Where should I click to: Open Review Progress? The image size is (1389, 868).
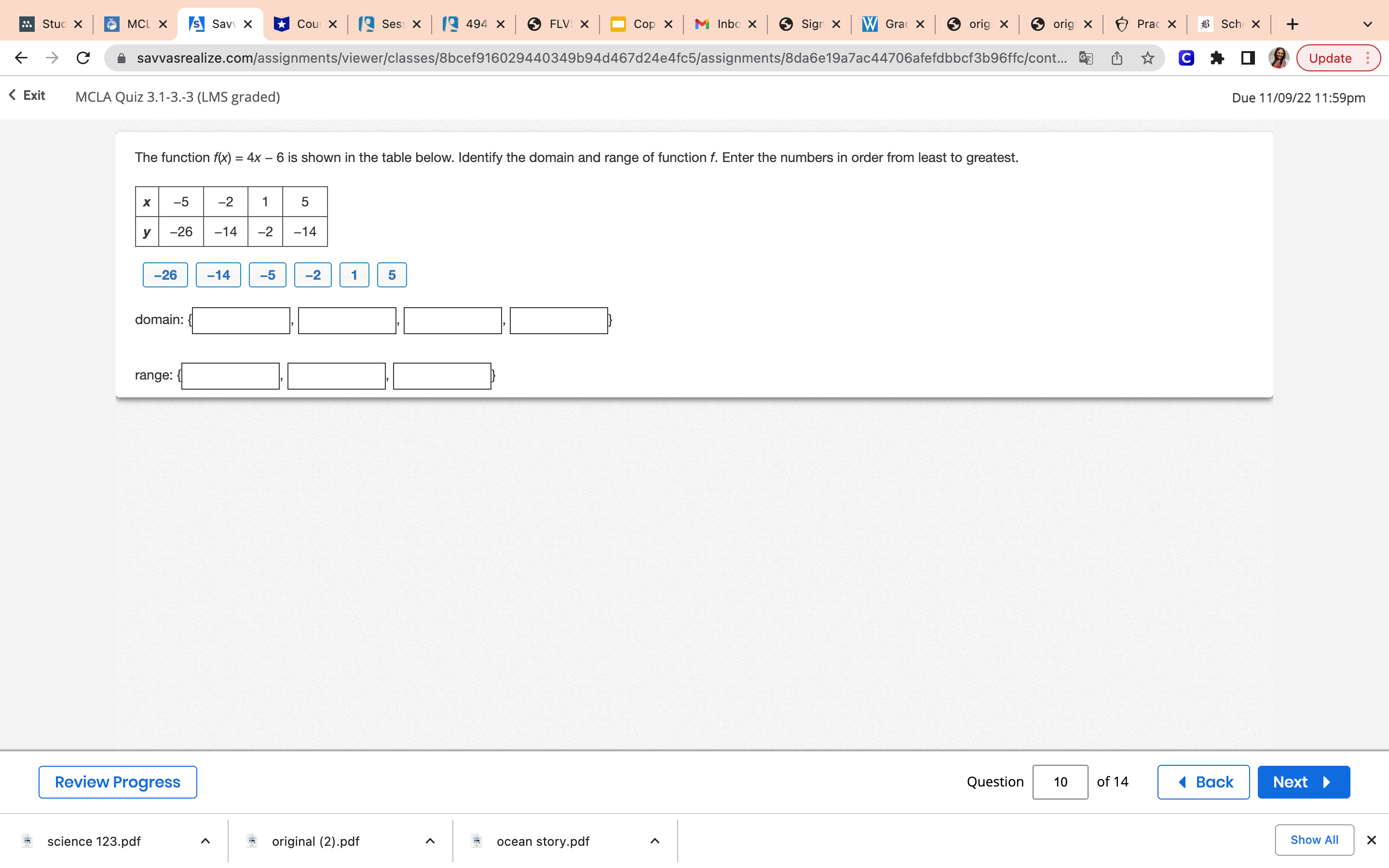point(118,782)
